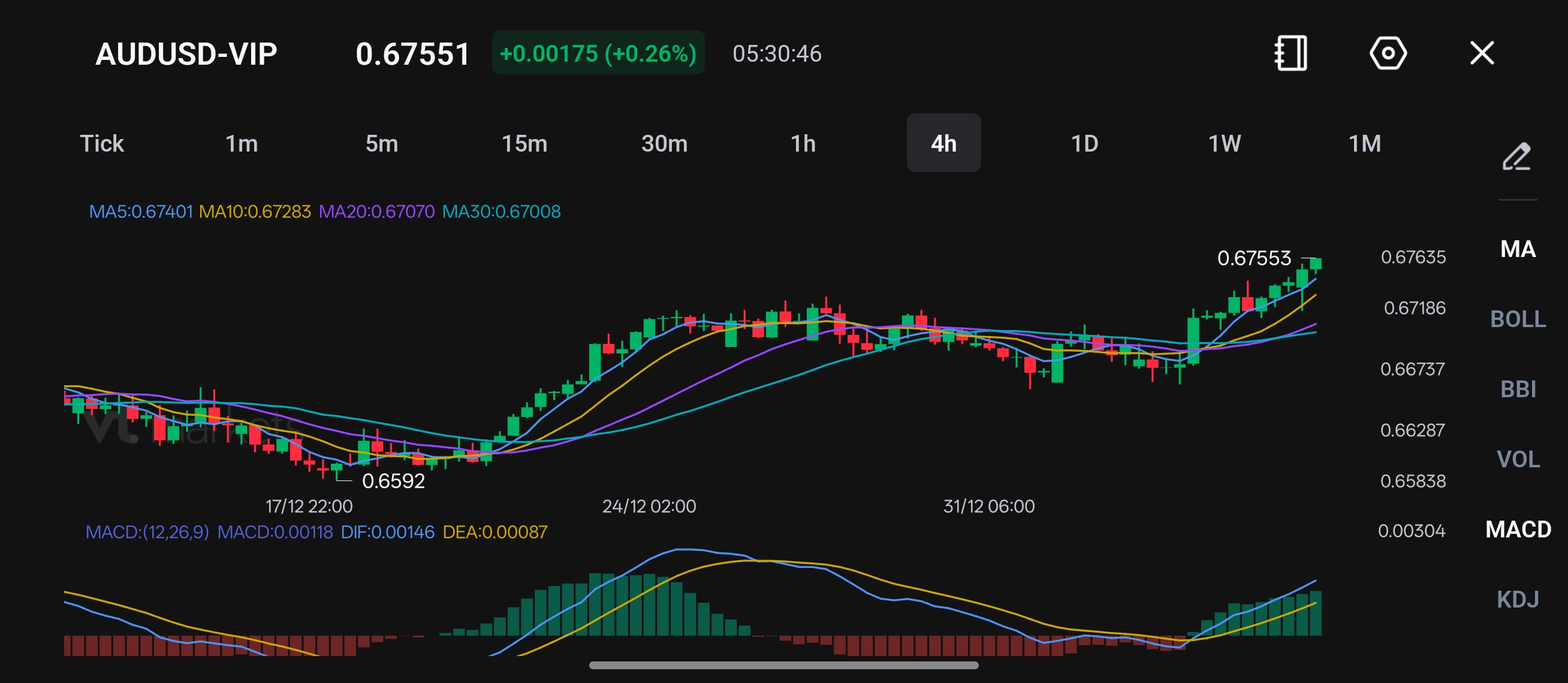Select the MACD sub-indicator
This screenshot has height=683, width=1568.
1518,530
